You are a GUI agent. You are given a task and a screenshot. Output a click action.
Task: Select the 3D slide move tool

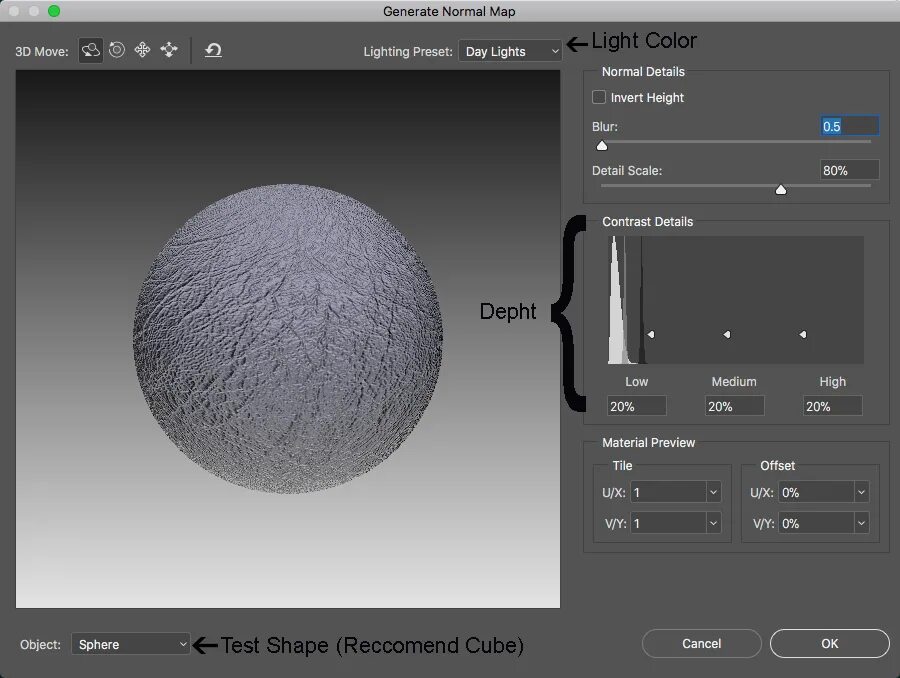click(x=169, y=50)
